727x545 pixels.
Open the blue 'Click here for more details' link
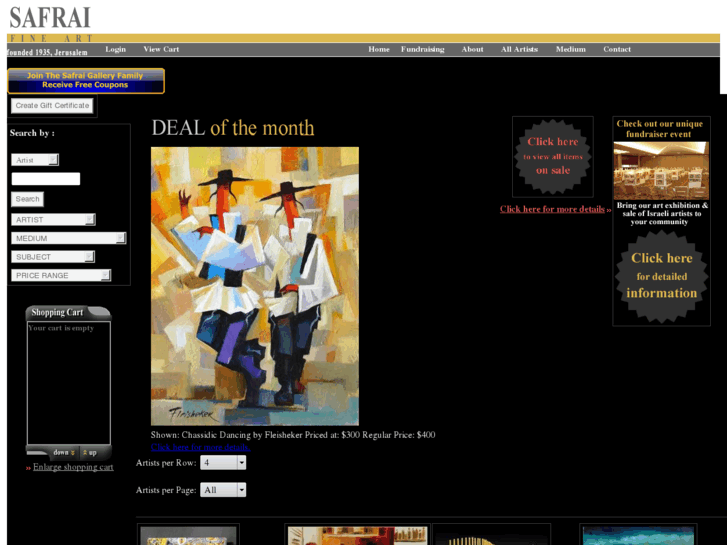(x=200, y=447)
